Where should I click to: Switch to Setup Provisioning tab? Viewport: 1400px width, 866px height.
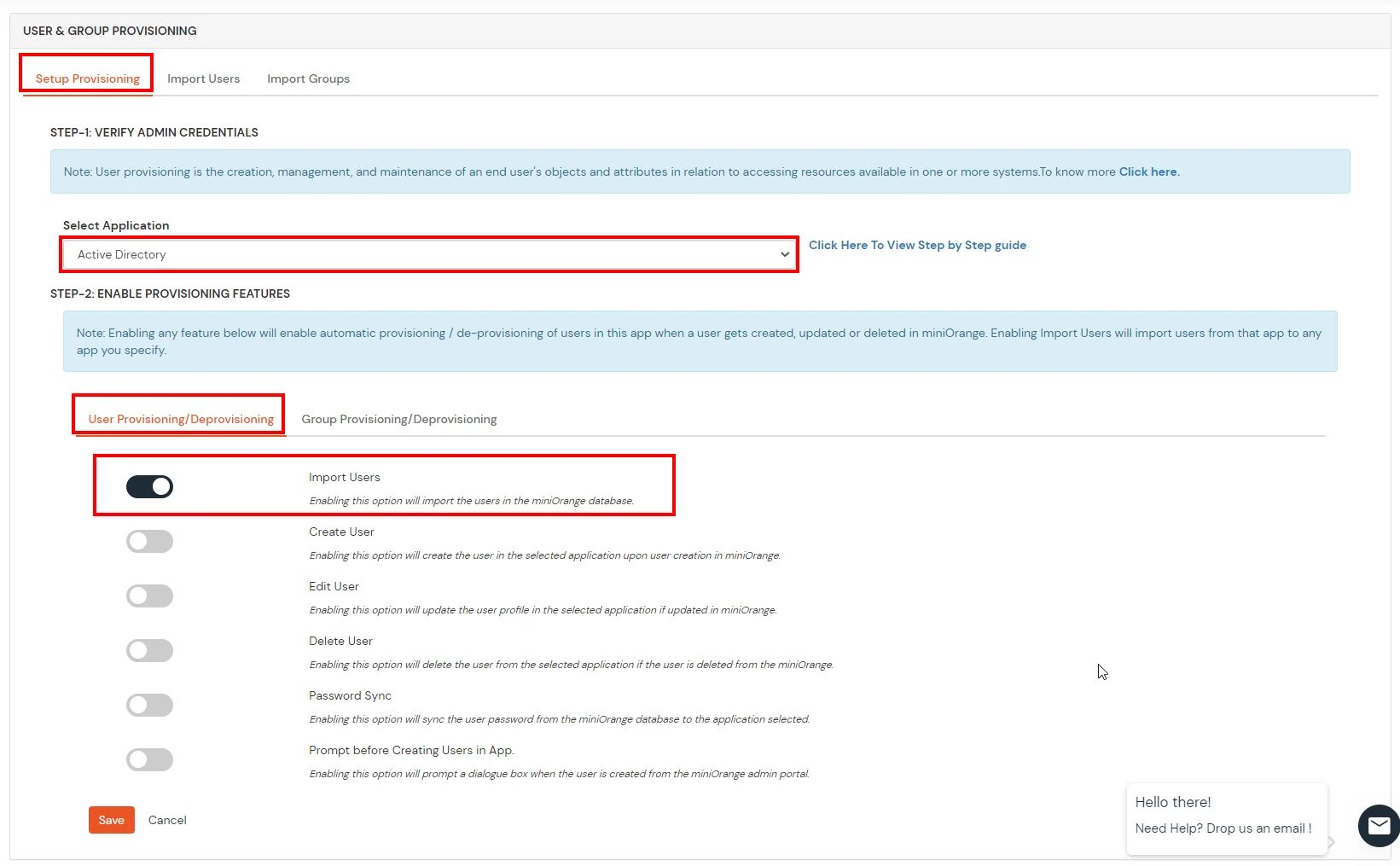coord(87,78)
